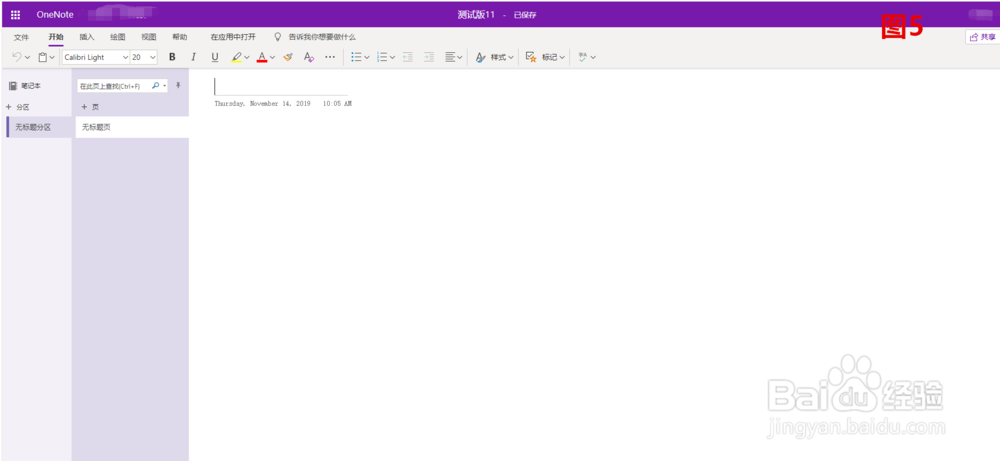Switch to the 插入 tab
1000x461 pixels.
(x=87, y=37)
